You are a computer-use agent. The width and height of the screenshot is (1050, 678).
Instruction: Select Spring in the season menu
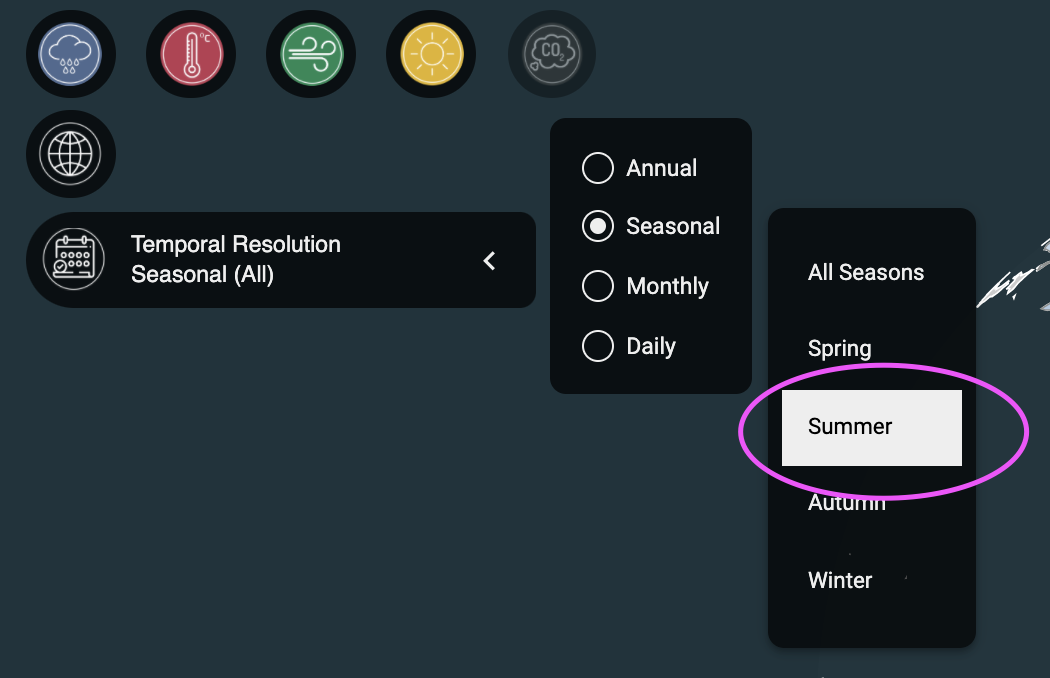pos(840,348)
